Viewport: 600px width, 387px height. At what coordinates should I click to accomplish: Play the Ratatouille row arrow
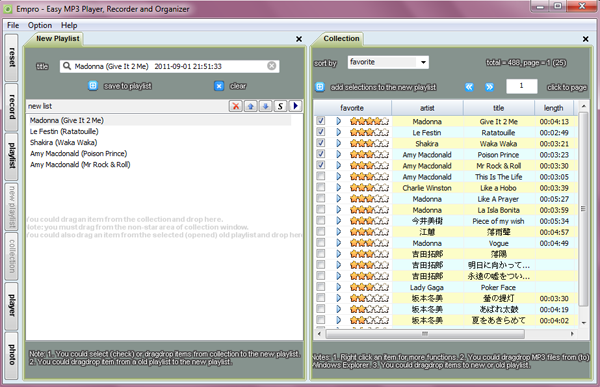tap(339, 132)
